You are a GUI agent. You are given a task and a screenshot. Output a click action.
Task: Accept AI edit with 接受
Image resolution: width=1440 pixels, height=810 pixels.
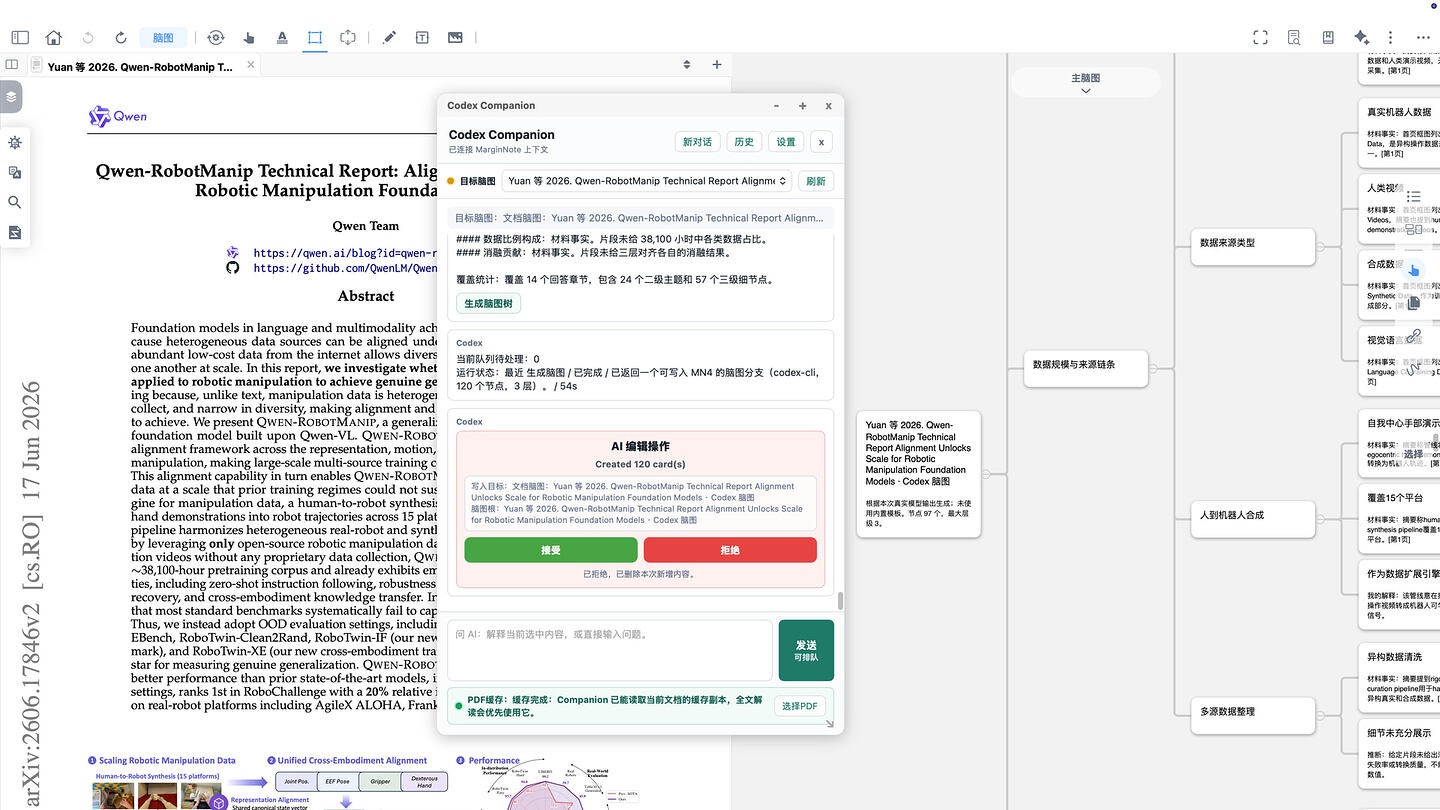[x=550, y=550]
